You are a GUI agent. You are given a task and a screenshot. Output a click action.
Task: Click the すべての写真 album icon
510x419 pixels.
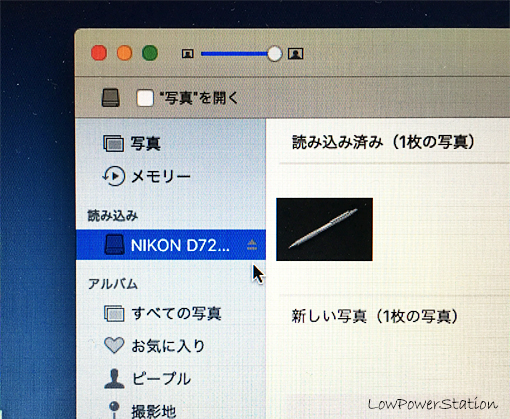(x=114, y=314)
